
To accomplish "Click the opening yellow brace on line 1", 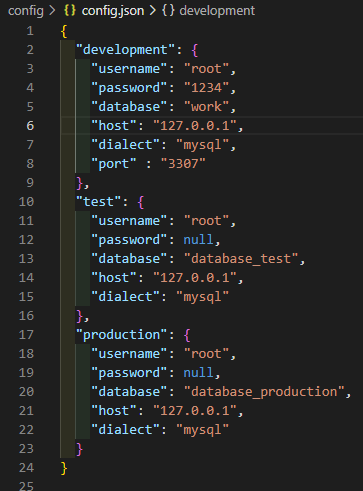I will click(64, 32).
